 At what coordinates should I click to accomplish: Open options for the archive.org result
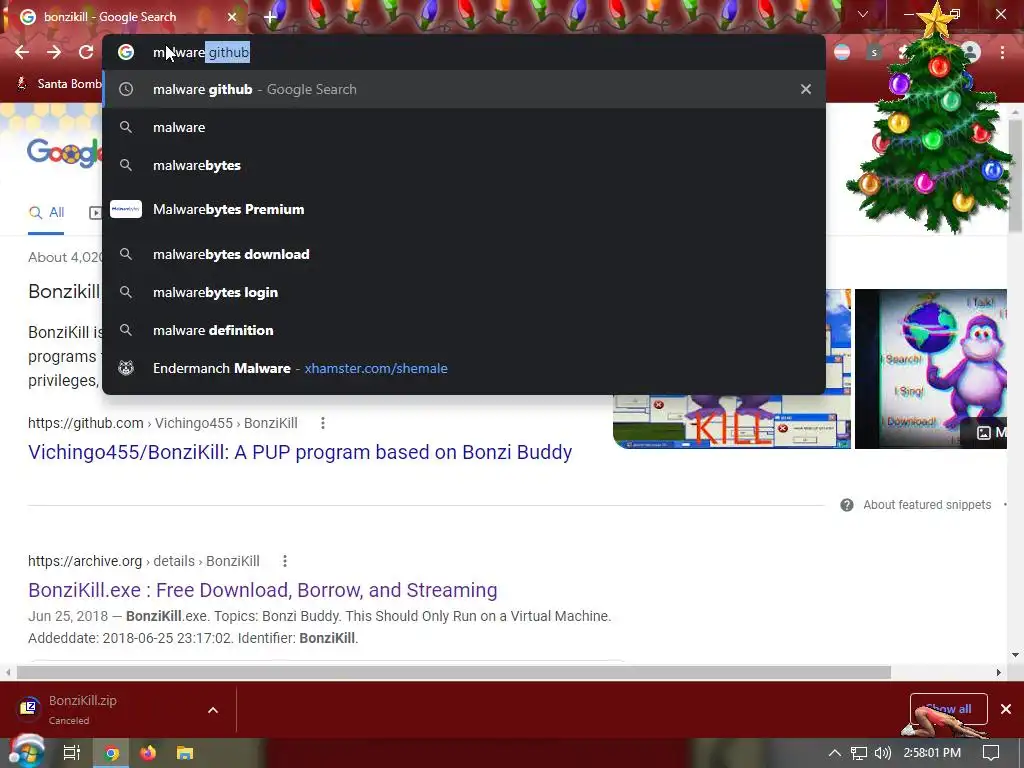click(x=285, y=561)
